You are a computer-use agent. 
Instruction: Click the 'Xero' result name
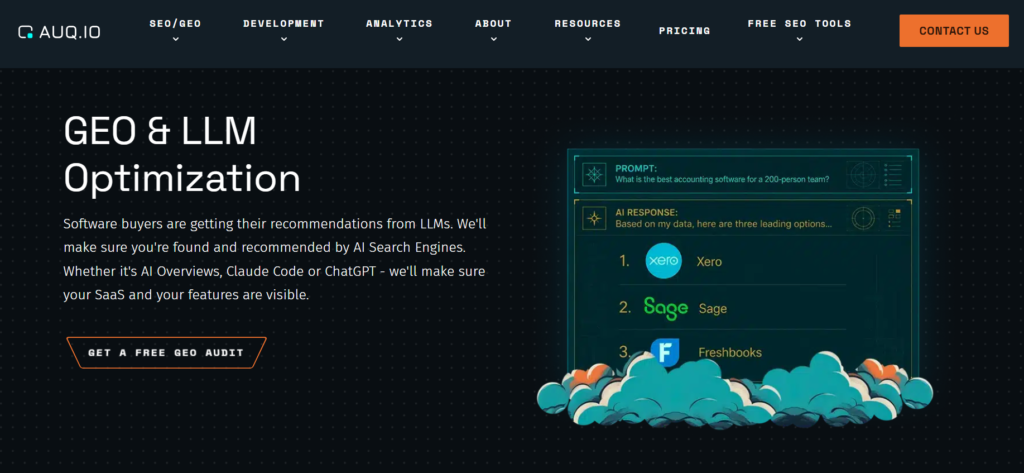point(709,262)
